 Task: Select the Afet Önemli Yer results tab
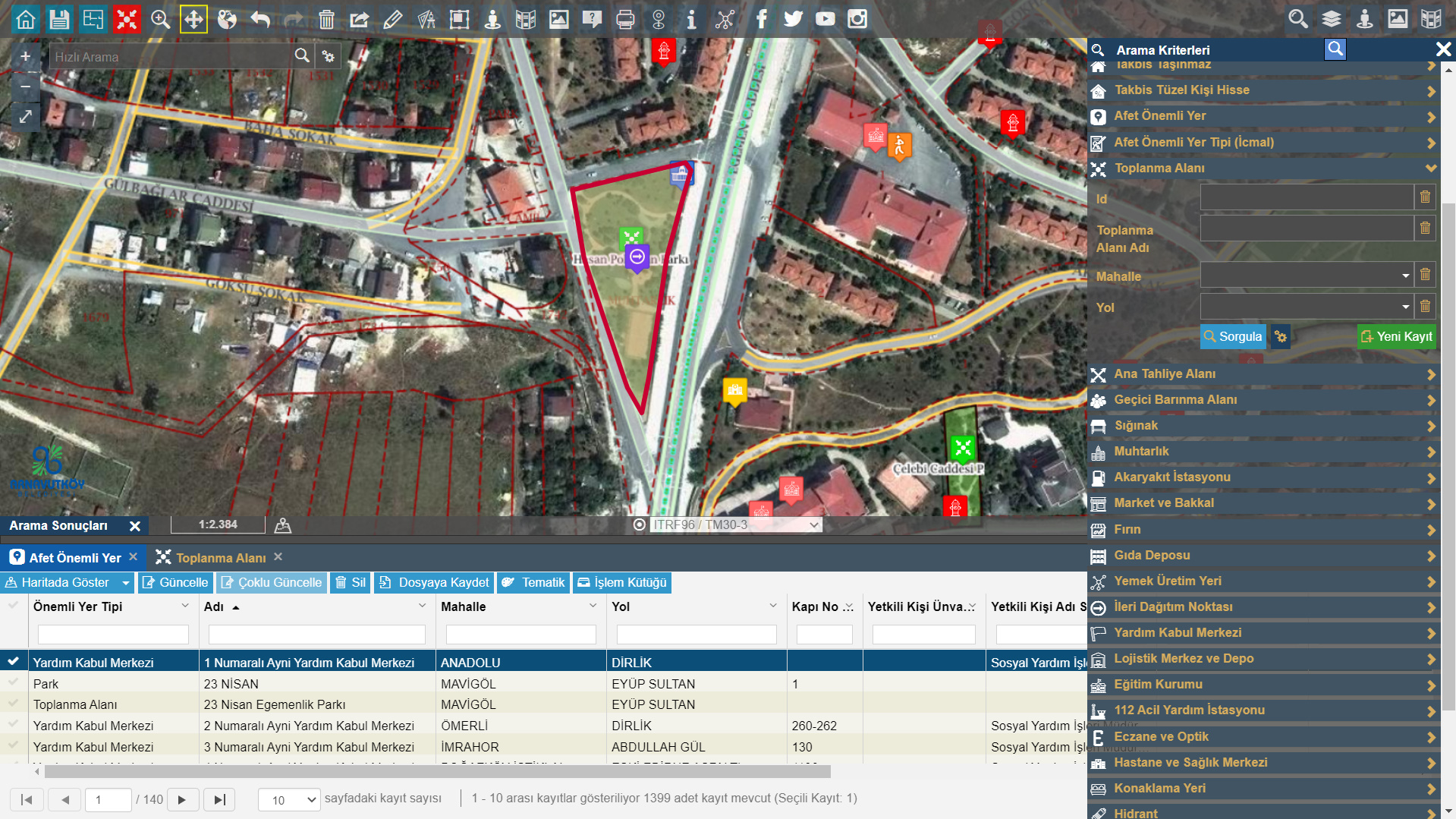[74, 558]
